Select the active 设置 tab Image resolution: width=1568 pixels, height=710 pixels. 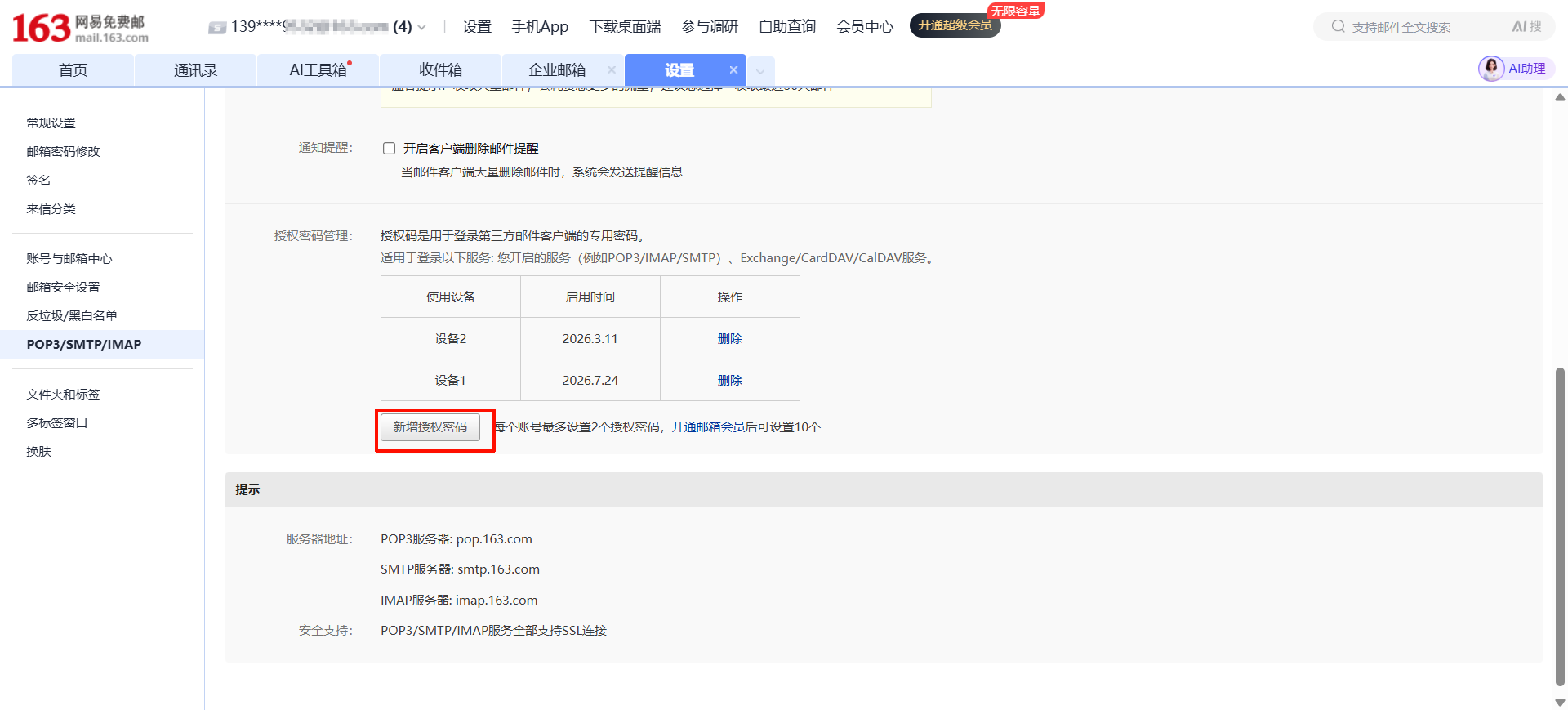679,70
